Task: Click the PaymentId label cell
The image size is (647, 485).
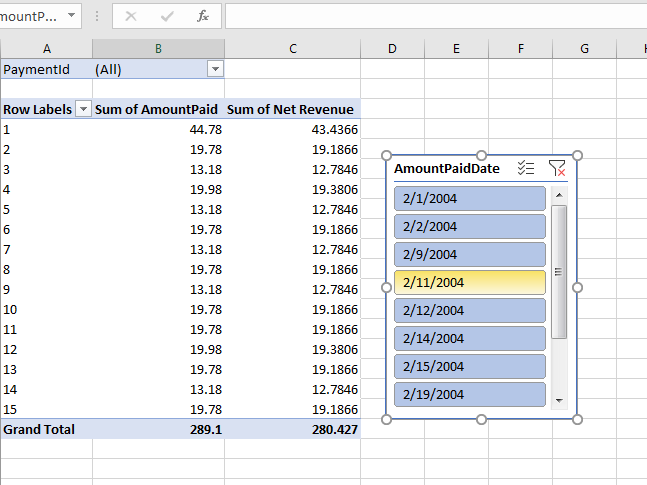Action: tap(47, 69)
